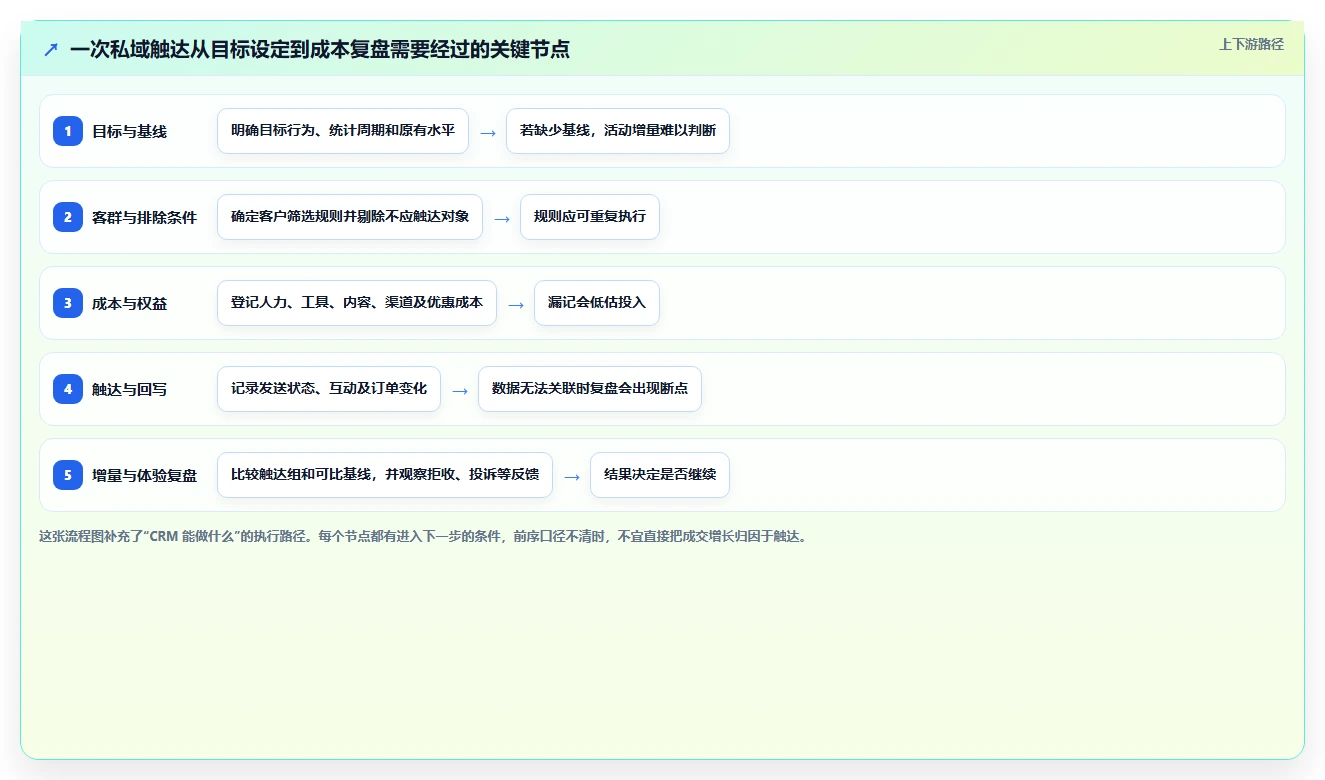Screen dimensions: 1325x780
Task: Click the arrow before 漏记会低估投入 box
Action: 516,304
